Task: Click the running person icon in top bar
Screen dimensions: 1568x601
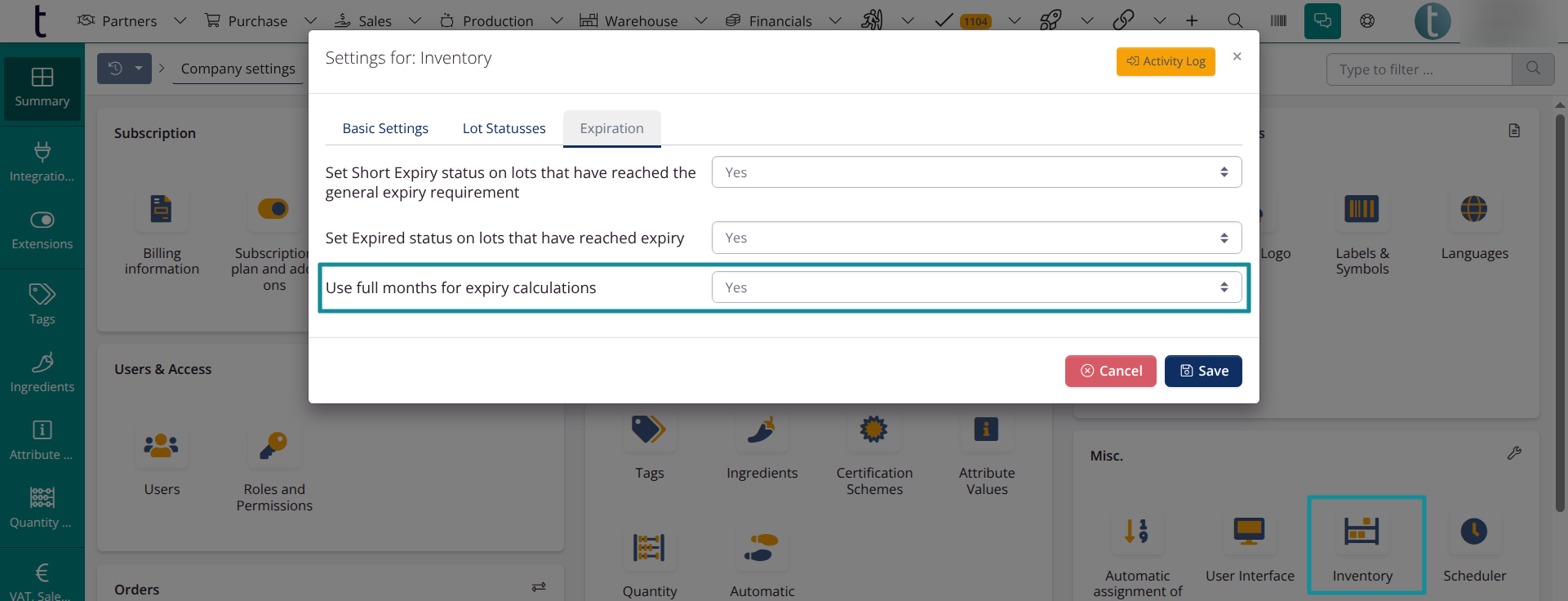Action: (872, 20)
